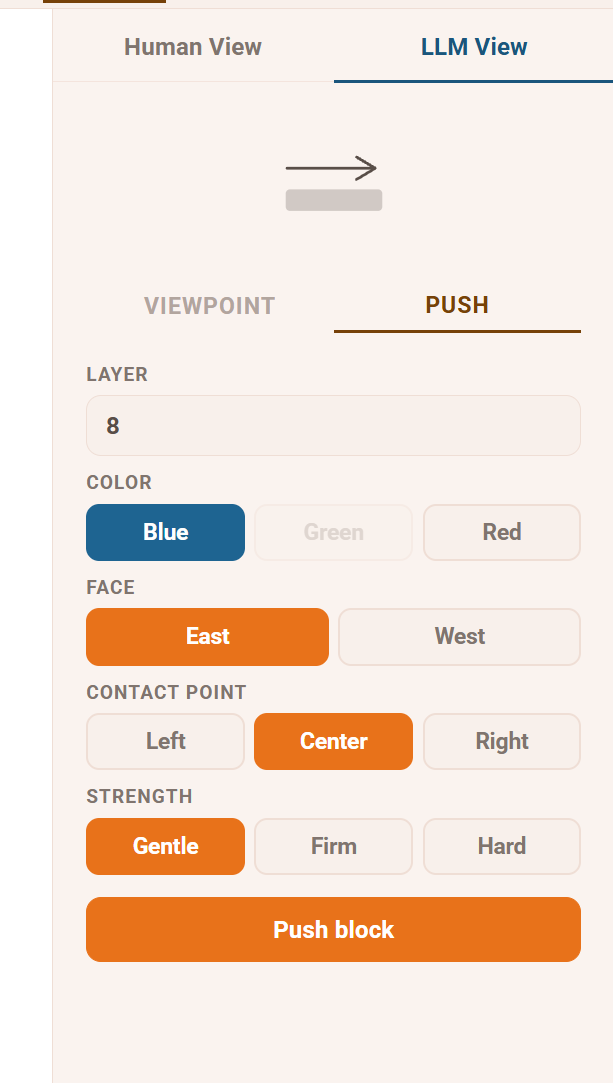Select the PUSH sub-tab
The width and height of the screenshot is (613, 1083).
(x=457, y=305)
